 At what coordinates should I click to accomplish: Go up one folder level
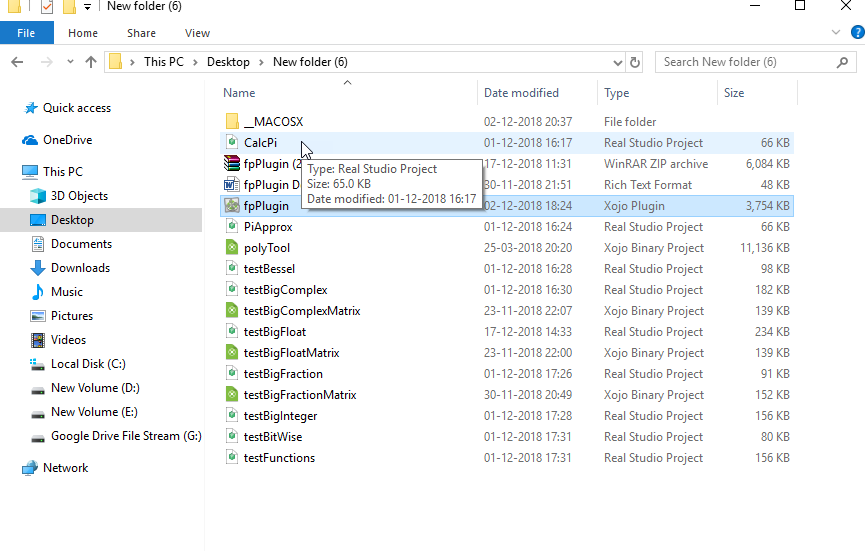[x=91, y=62]
